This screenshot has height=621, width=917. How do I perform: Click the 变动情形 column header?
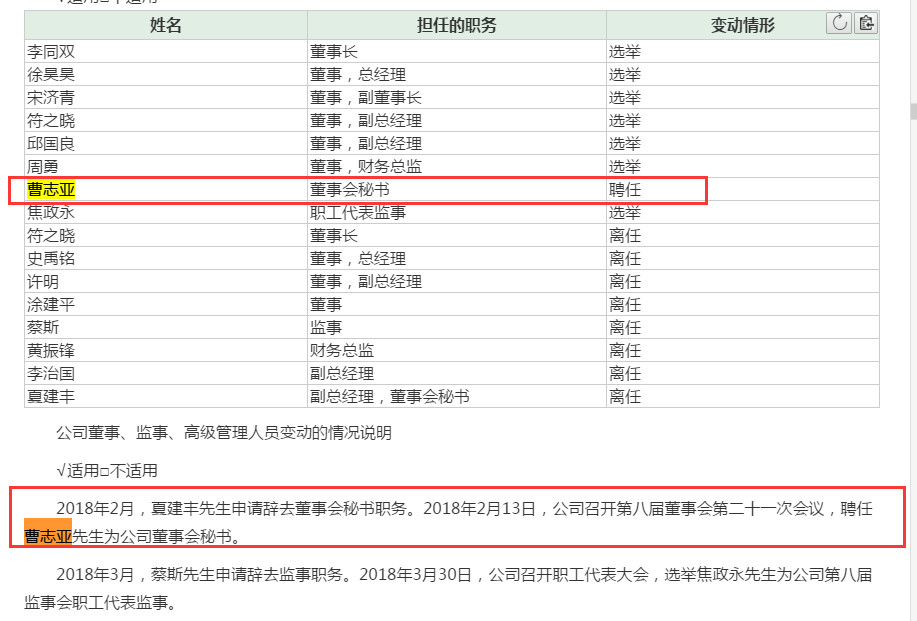(x=742, y=25)
